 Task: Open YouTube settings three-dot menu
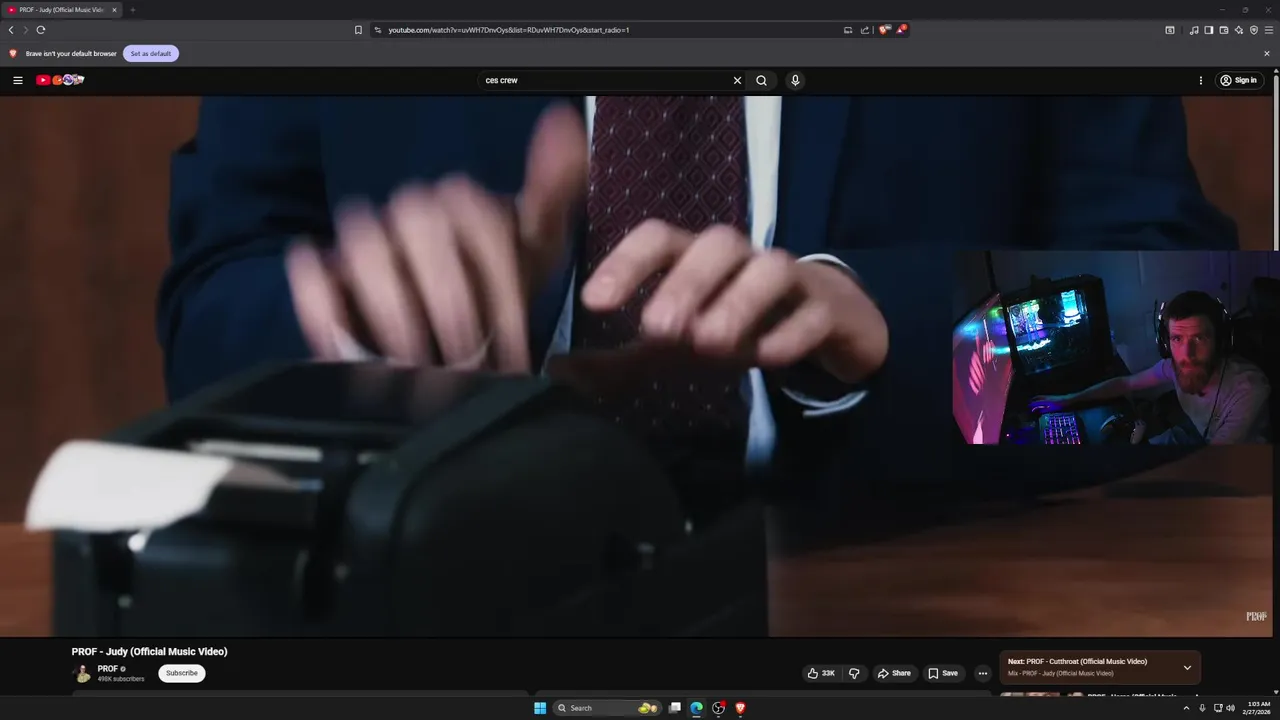(1201, 80)
